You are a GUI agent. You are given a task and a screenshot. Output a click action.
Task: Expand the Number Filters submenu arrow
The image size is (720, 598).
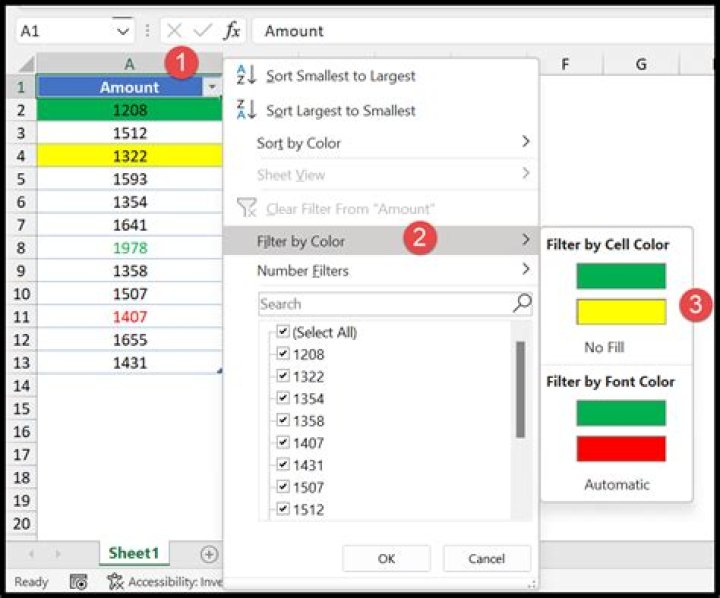click(526, 269)
